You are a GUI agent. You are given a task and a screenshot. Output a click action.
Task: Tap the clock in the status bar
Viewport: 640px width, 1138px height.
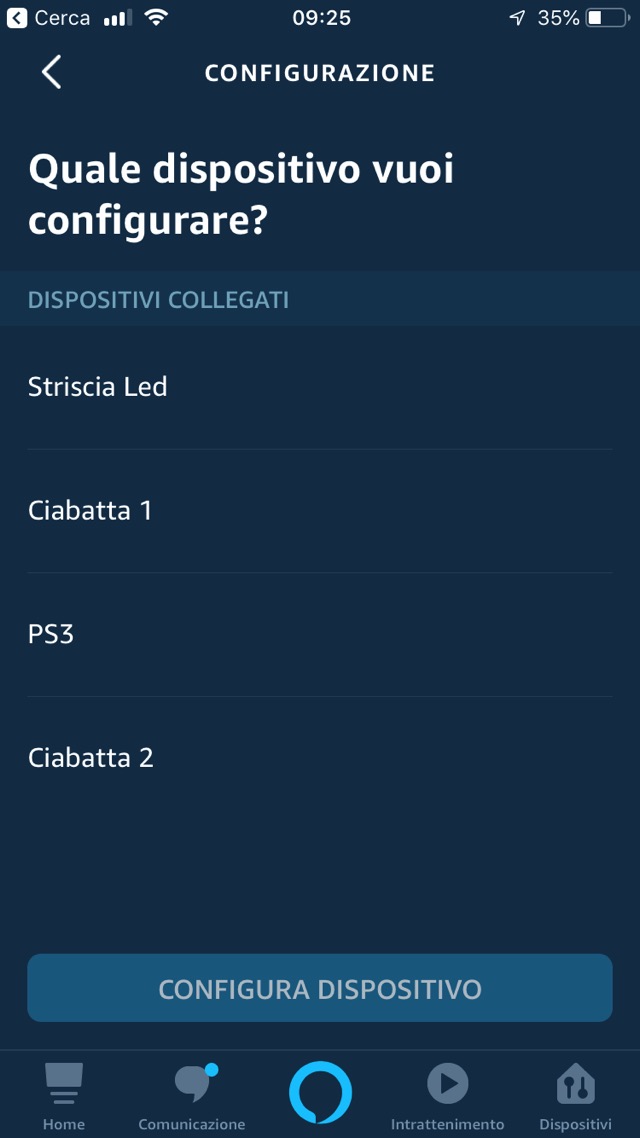(321, 18)
